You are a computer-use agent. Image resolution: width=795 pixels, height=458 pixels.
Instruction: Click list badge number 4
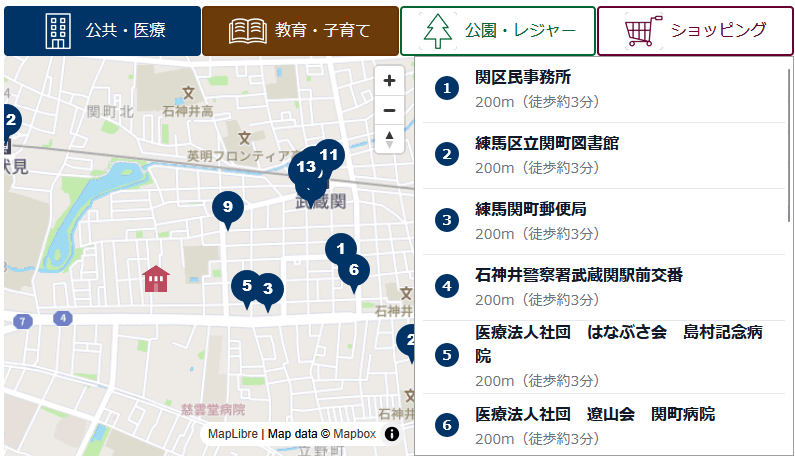[447, 286]
